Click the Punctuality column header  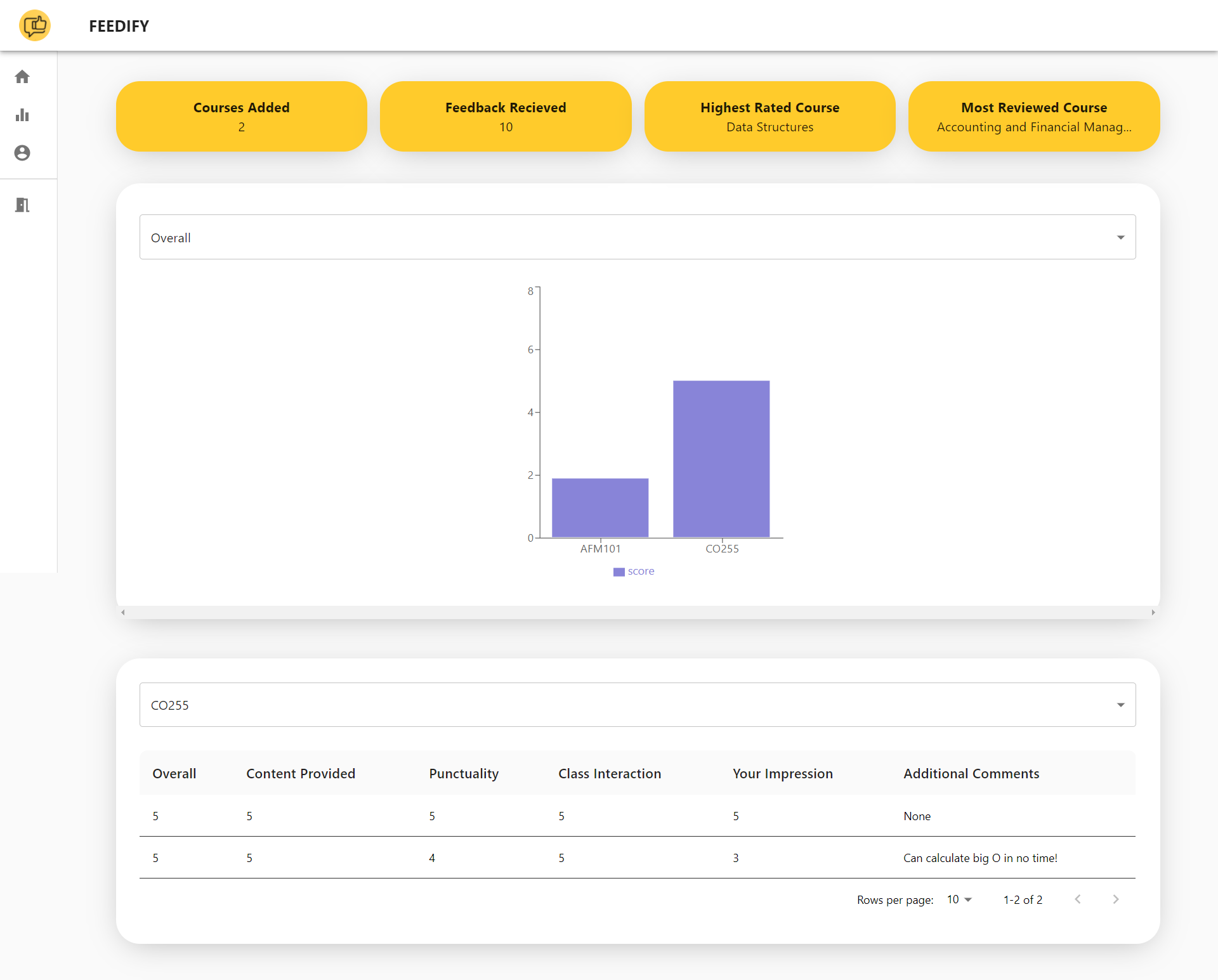point(464,774)
